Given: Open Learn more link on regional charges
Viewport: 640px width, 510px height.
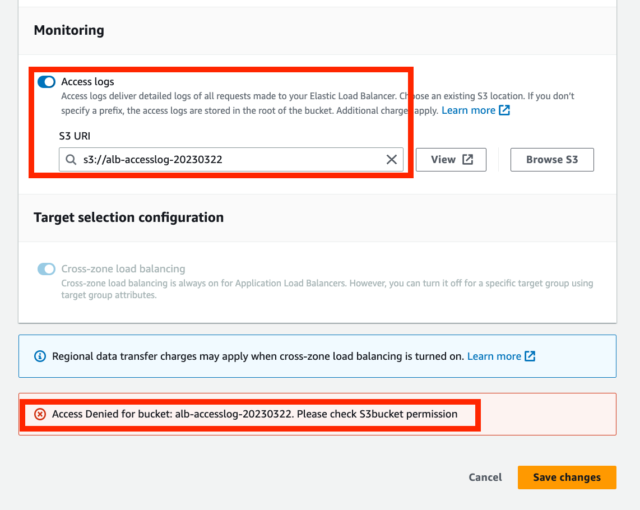Looking at the screenshot, I should (x=494, y=356).
